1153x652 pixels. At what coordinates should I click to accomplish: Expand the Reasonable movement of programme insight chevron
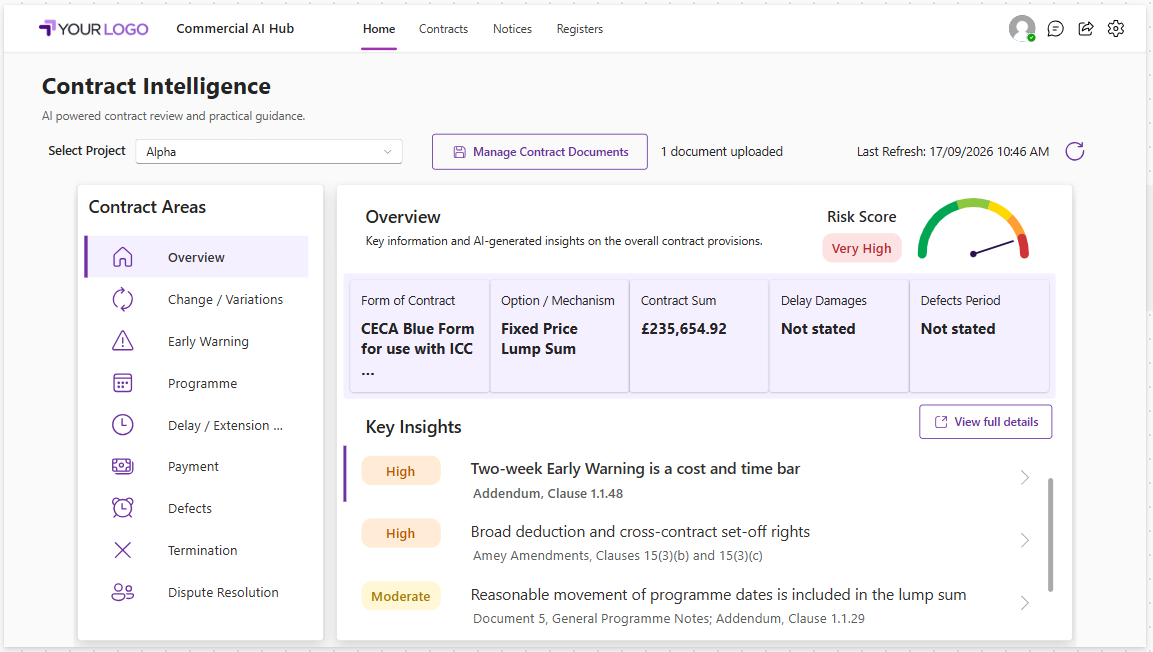point(1024,603)
